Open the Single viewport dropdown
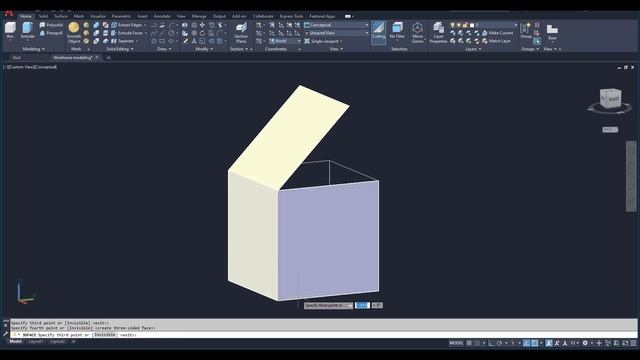This screenshot has height=360, width=640. point(323,41)
